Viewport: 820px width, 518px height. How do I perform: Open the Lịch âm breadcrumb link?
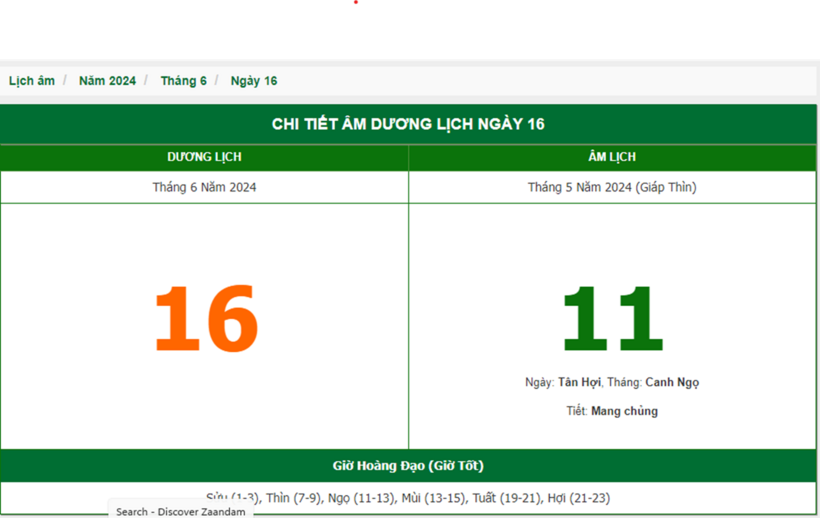(x=32, y=81)
